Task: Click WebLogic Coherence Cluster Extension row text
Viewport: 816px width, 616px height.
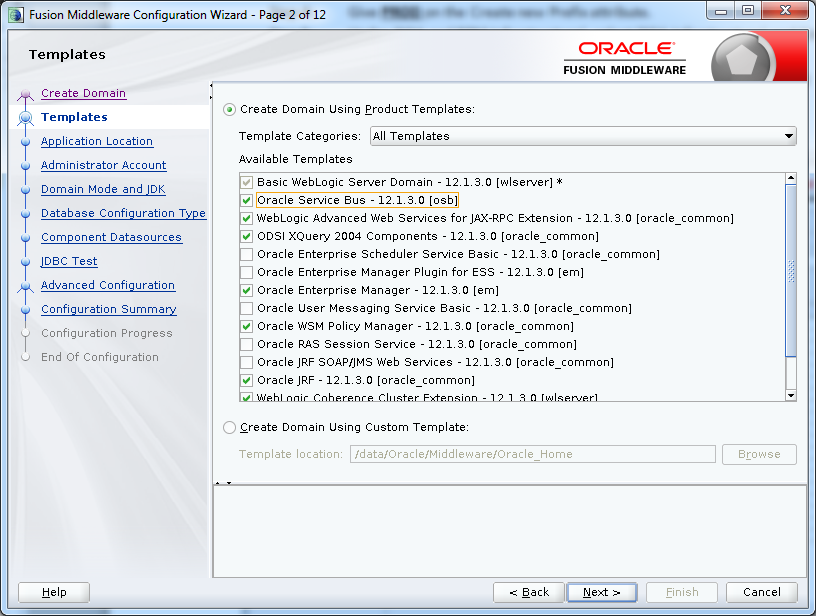Action: [x=427, y=397]
